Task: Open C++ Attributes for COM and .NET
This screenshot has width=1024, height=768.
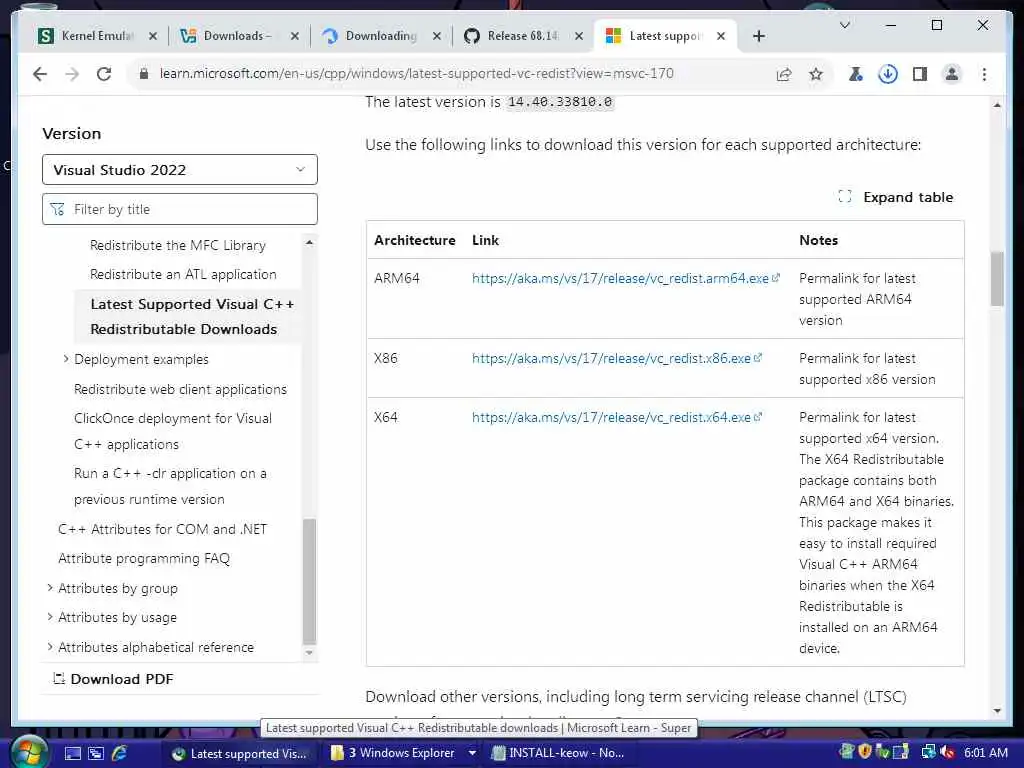Action: [163, 529]
